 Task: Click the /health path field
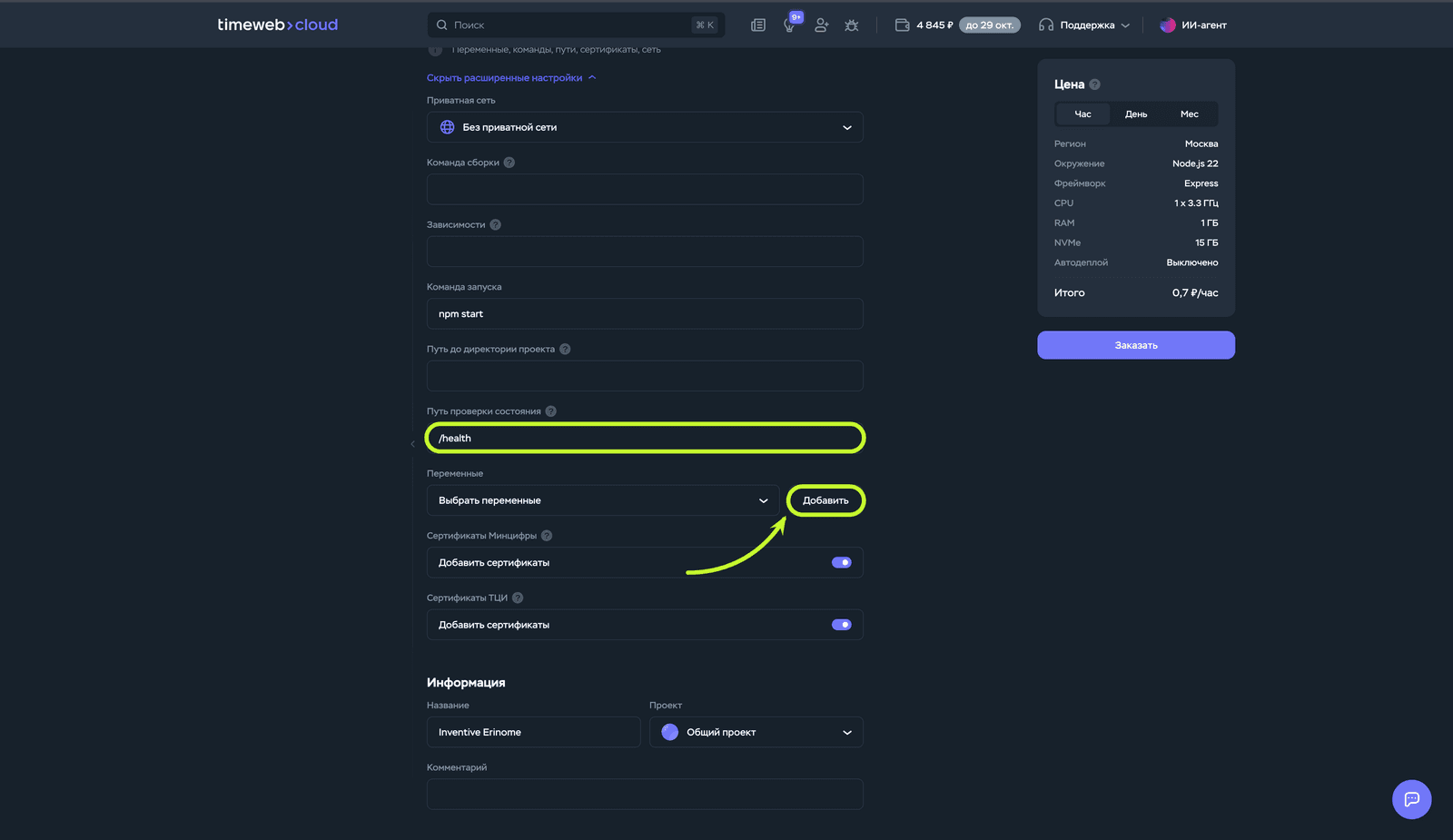645,438
